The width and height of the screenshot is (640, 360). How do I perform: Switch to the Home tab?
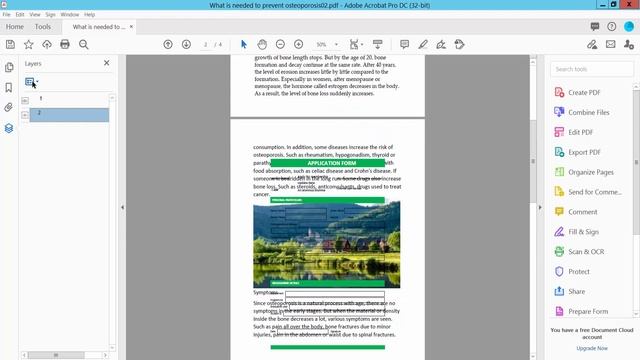(x=15, y=27)
